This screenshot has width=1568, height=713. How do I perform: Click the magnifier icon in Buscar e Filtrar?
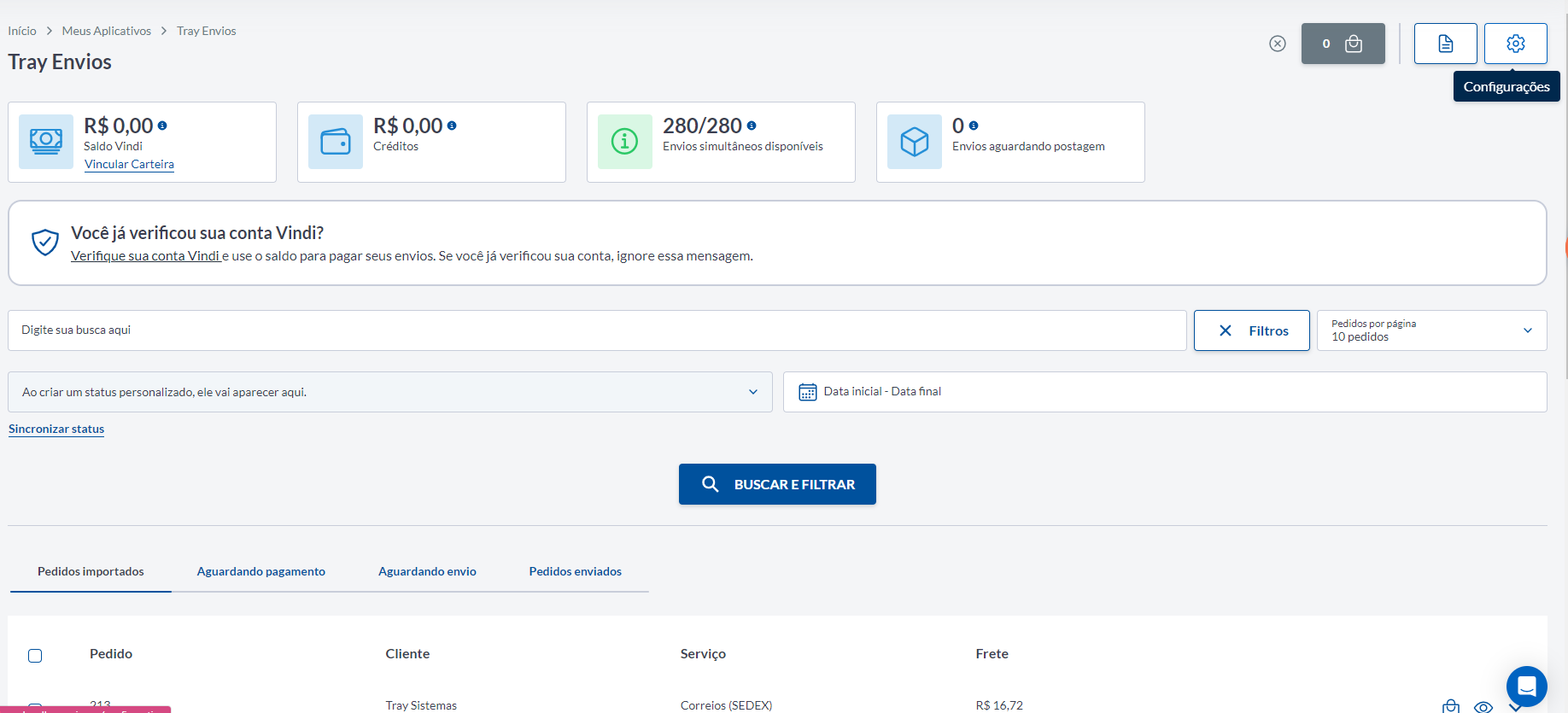click(x=710, y=484)
